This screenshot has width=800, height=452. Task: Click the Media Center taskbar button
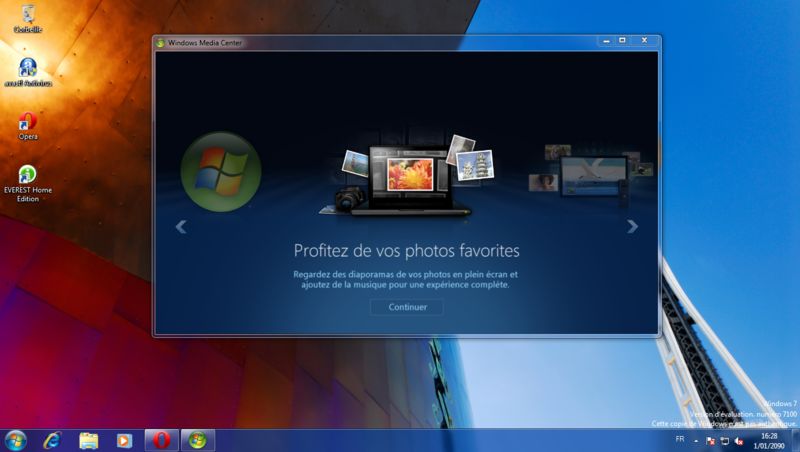(x=198, y=440)
